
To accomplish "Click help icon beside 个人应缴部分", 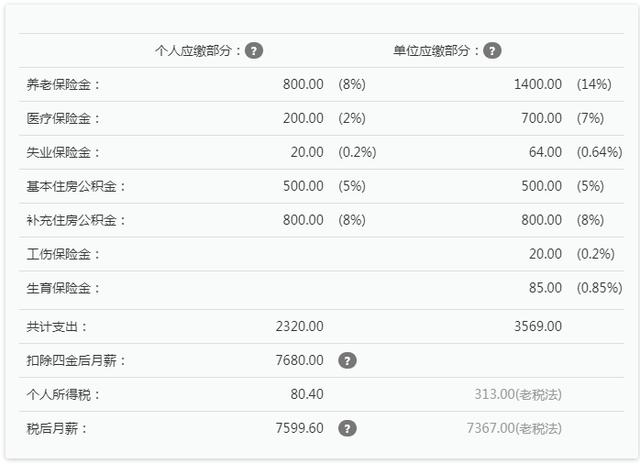I will (254, 51).
